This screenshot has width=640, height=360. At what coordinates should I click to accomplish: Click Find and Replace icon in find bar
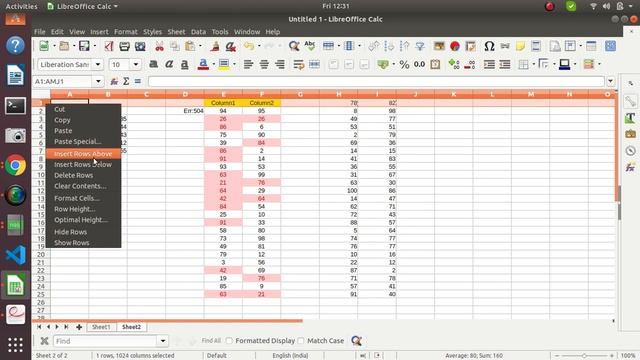click(x=356, y=341)
